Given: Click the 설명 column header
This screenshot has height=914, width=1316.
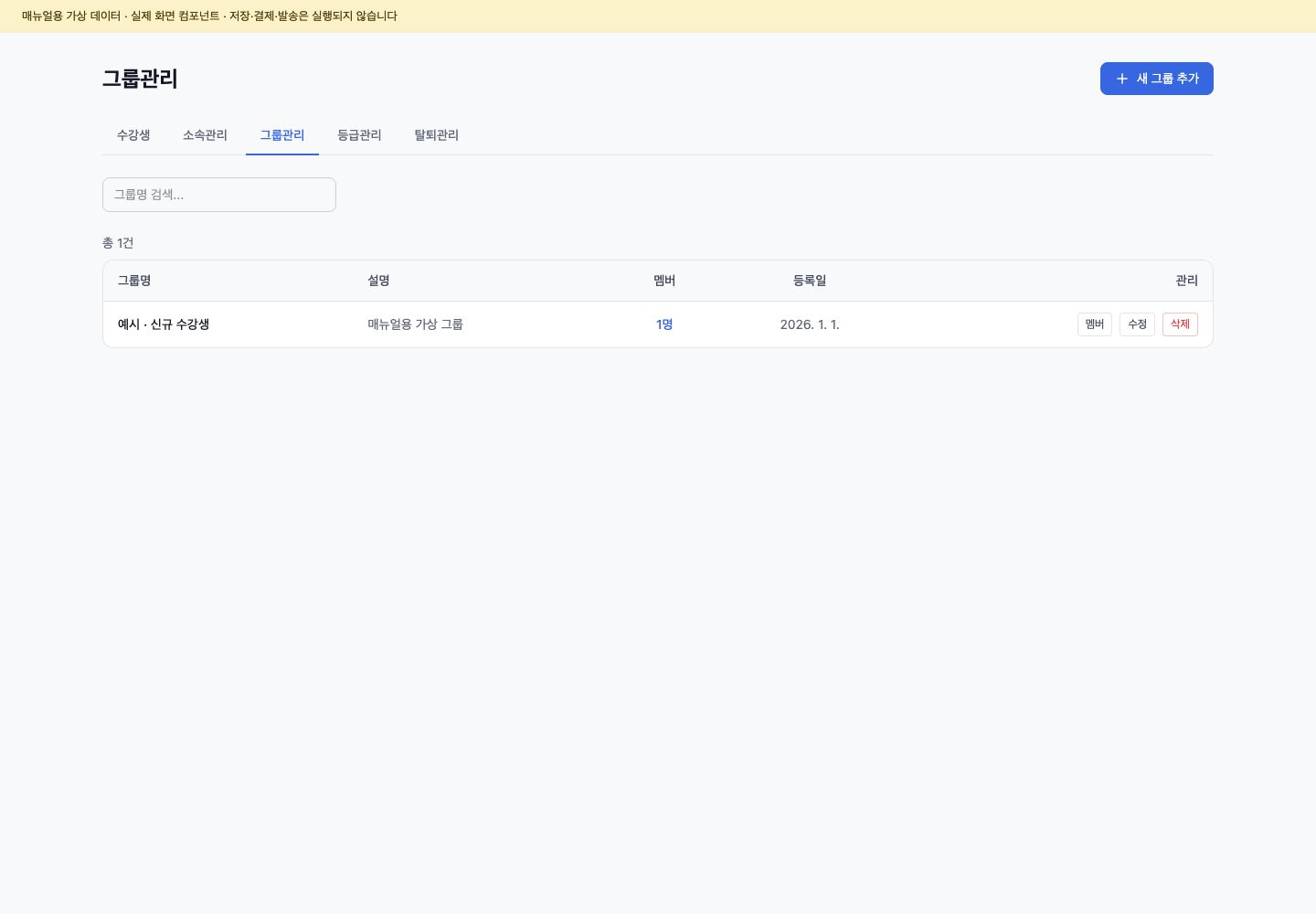Looking at the screenshot, I should click(379, 281).
